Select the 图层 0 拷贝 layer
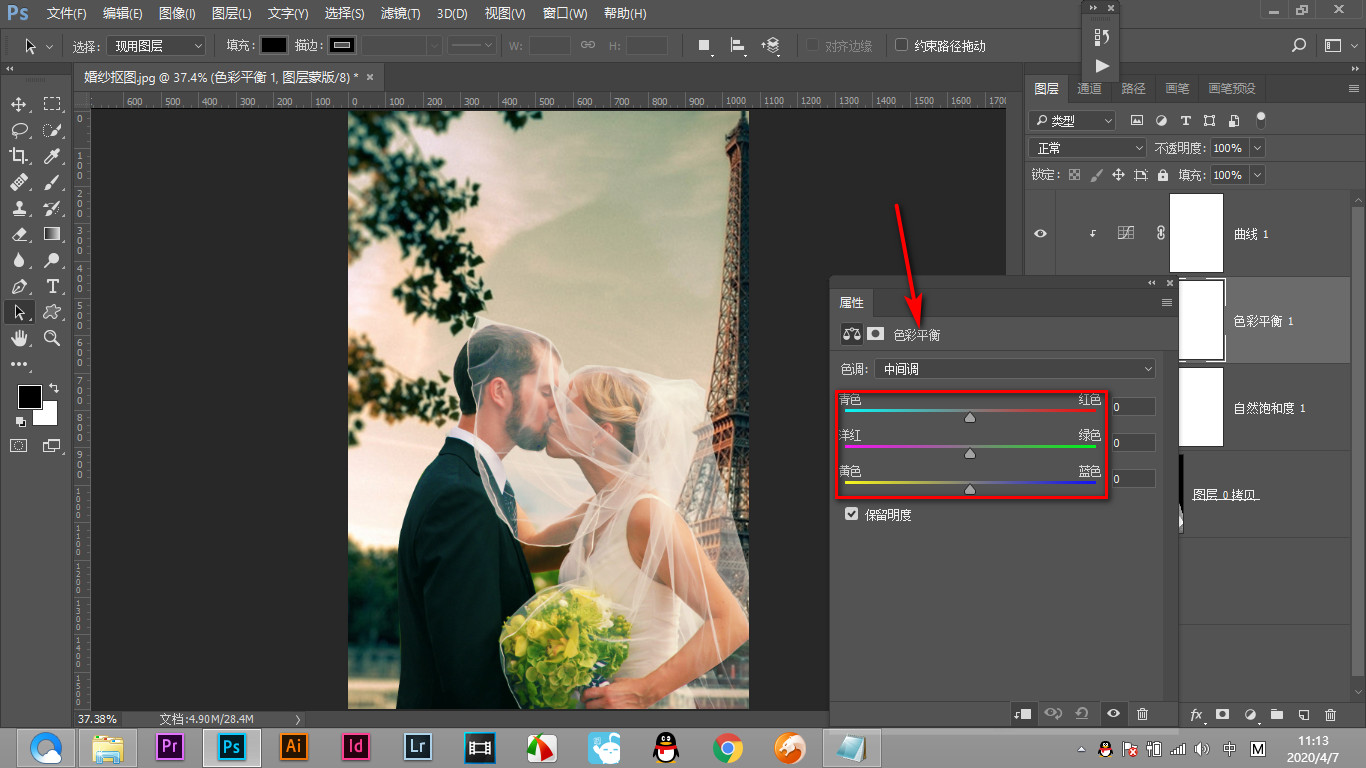1366x768 pixels. [1225, 494]
